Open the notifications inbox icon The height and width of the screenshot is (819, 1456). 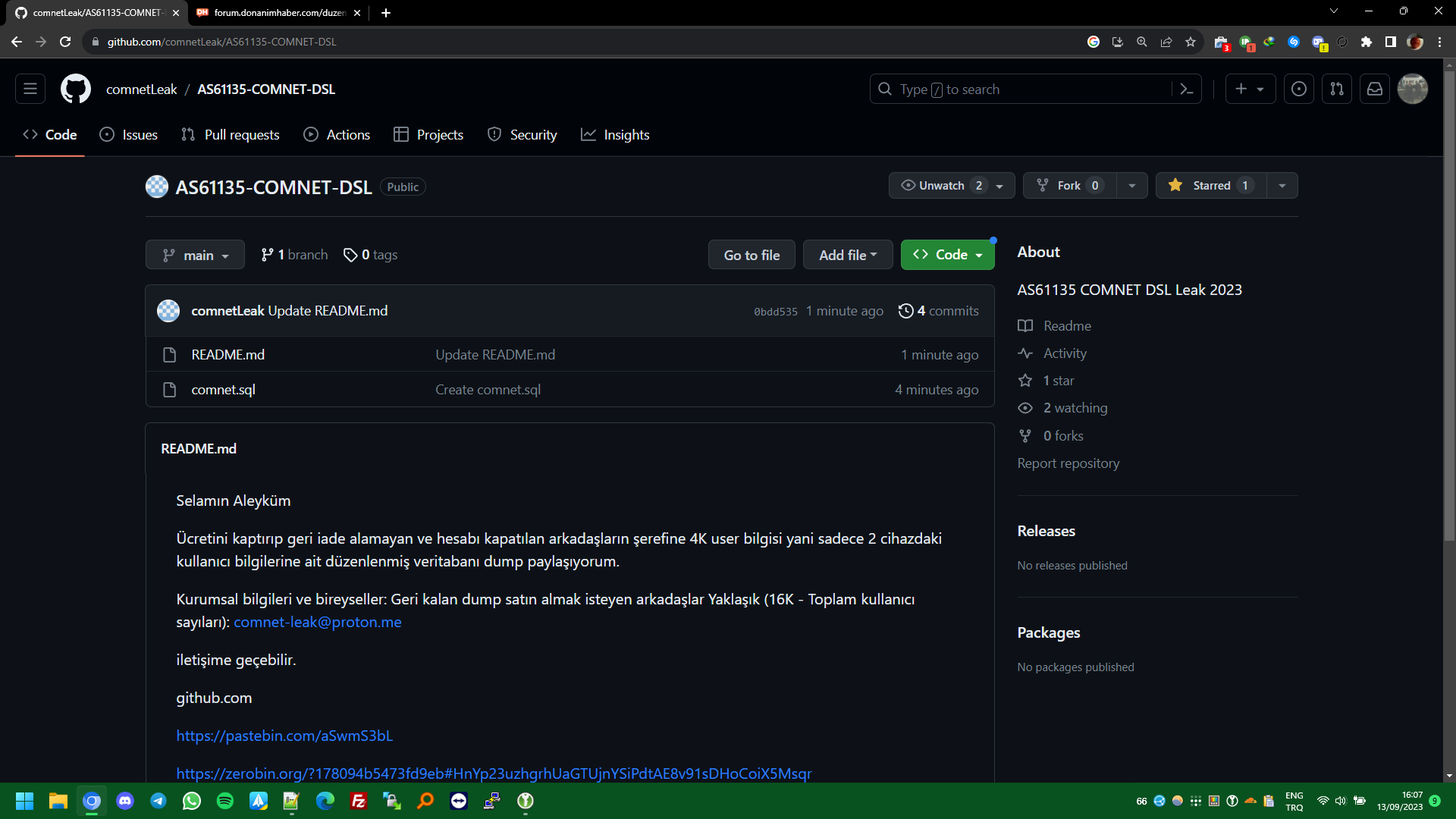pyautogui.click(x=1375, y=89)
